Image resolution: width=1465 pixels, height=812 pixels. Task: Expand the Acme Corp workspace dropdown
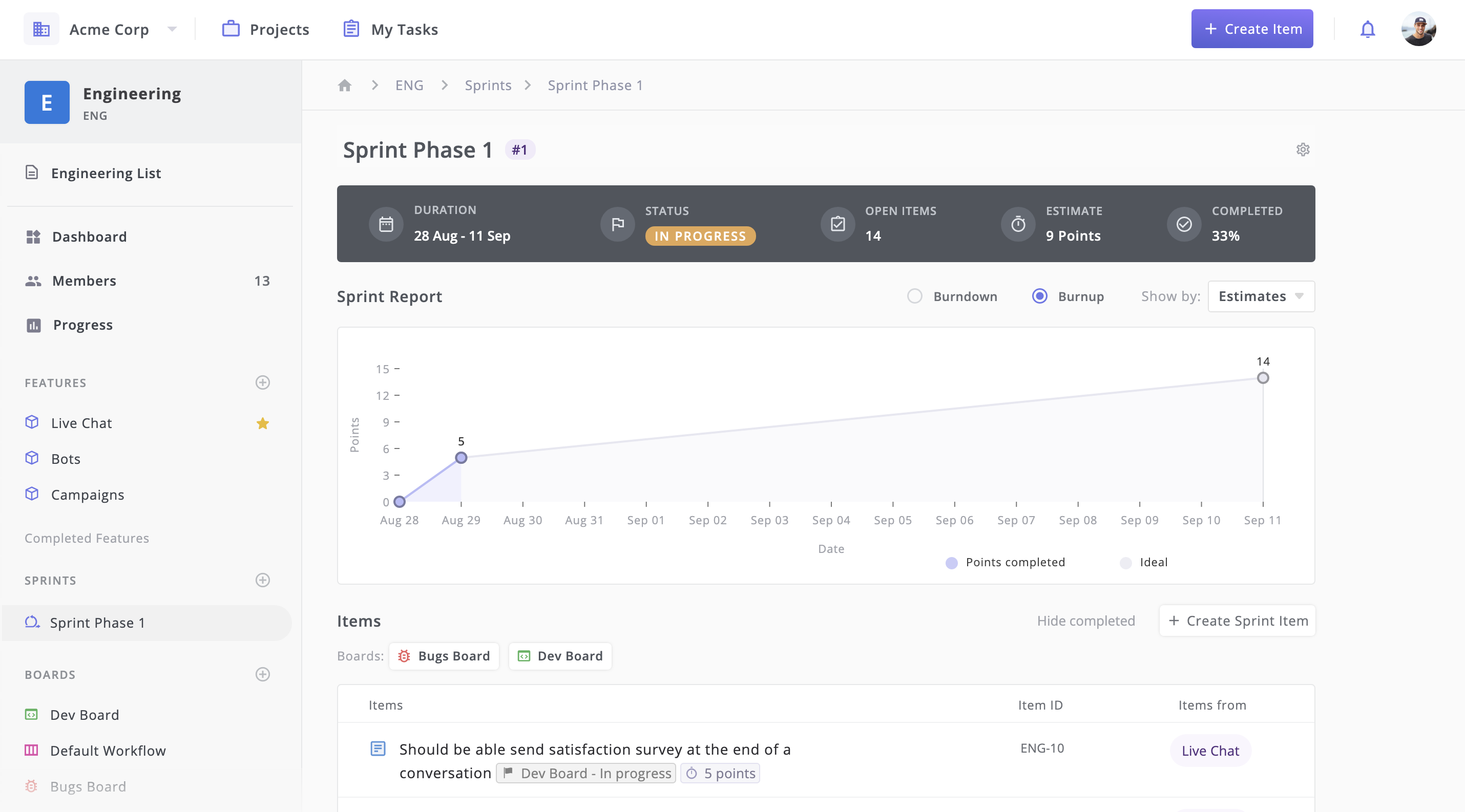point(172,29)
